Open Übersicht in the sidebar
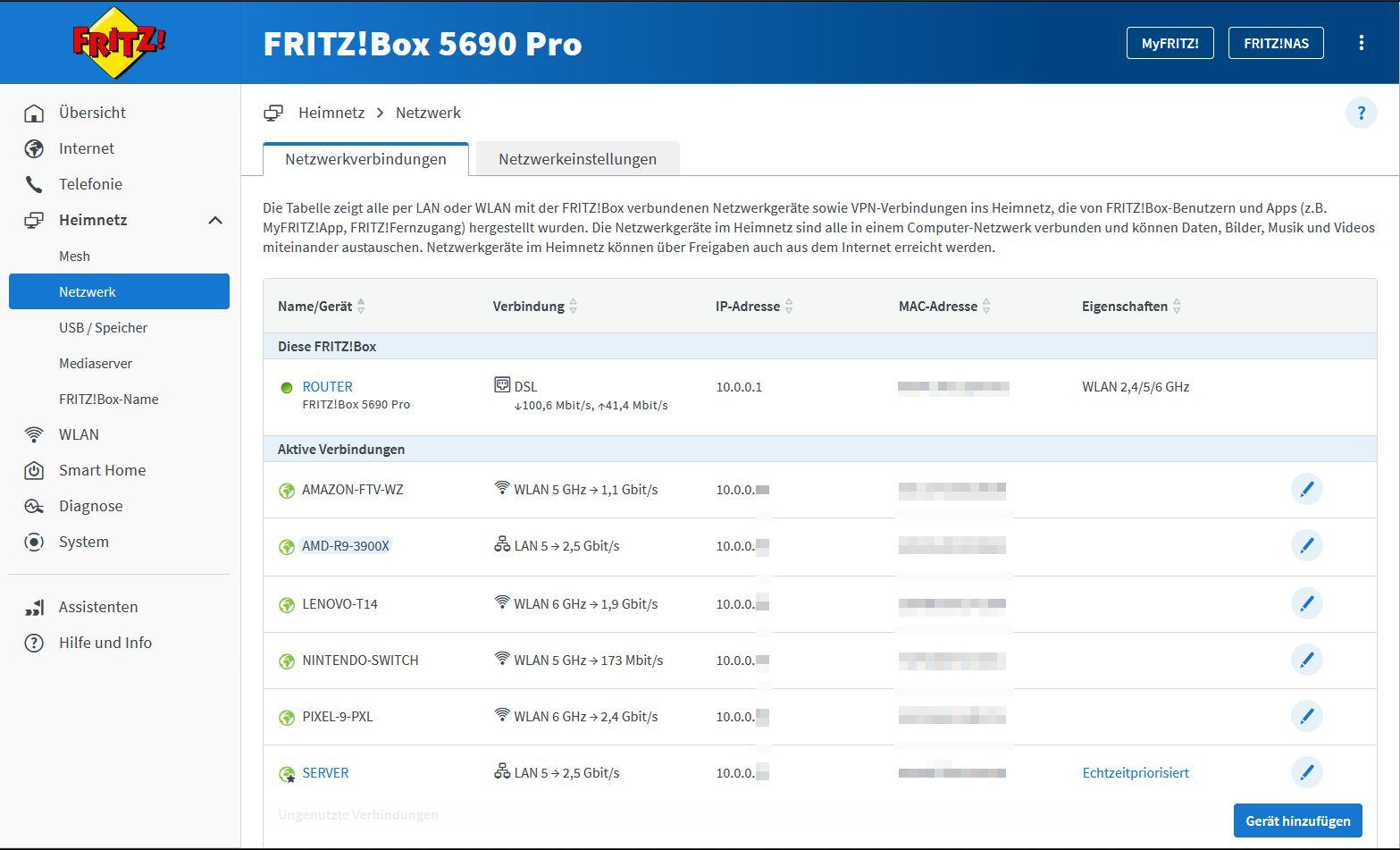The height and width of the screenshot is (850, 1400). (92, 113)
